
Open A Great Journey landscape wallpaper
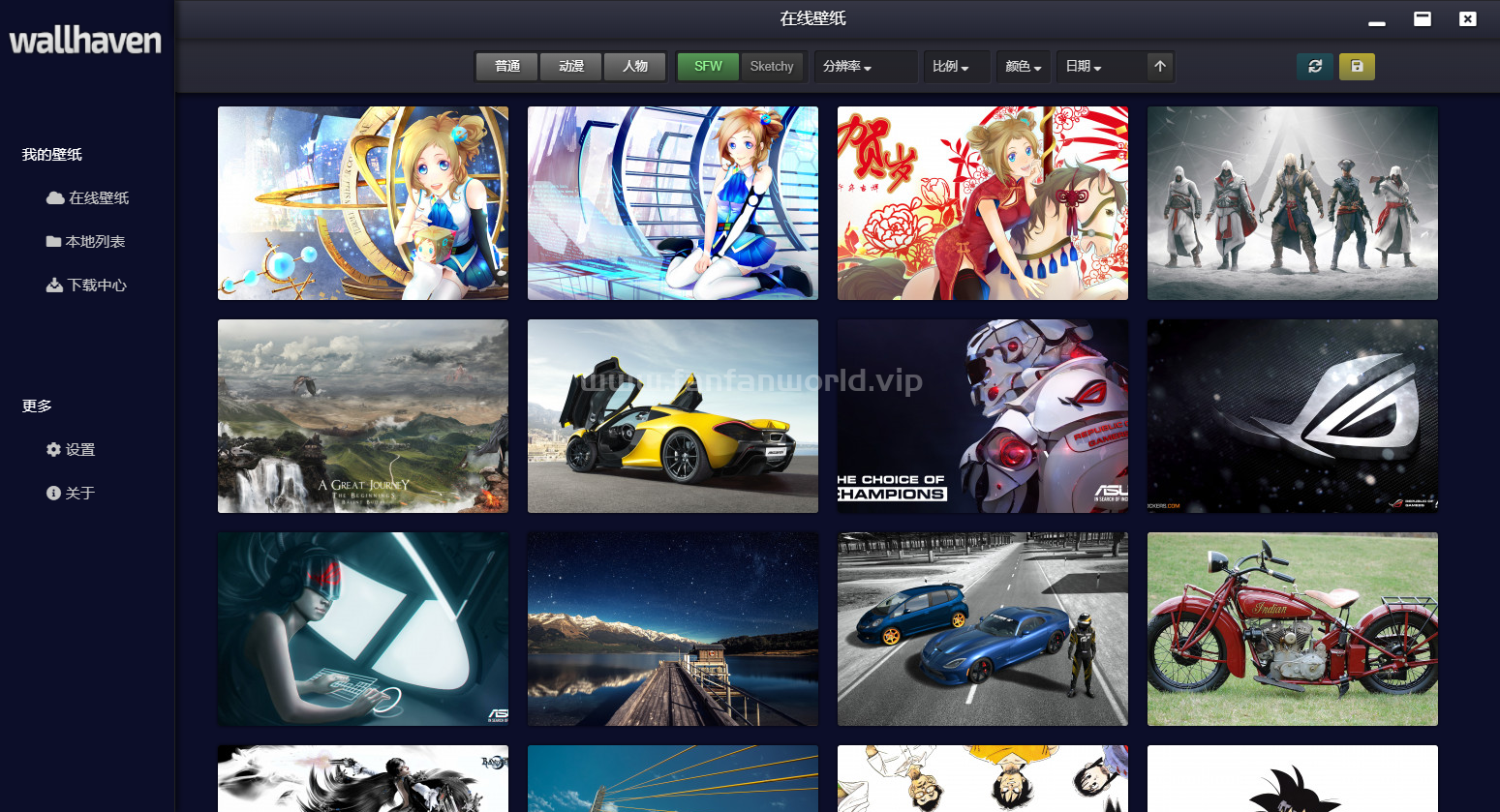pos(363,416)
